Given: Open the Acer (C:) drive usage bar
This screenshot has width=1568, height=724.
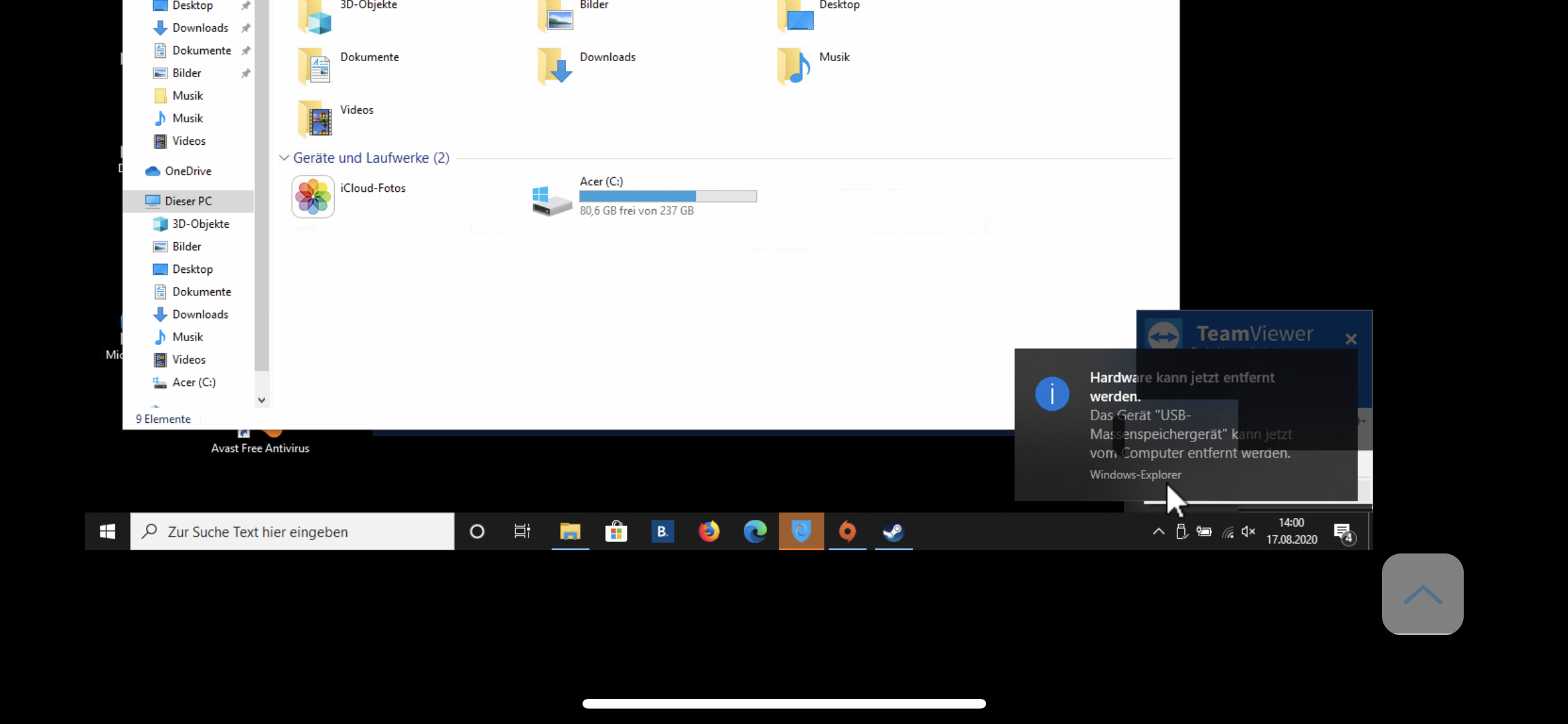Looking at the screenshot, I should pyautogui.click(x=667, y=196).
